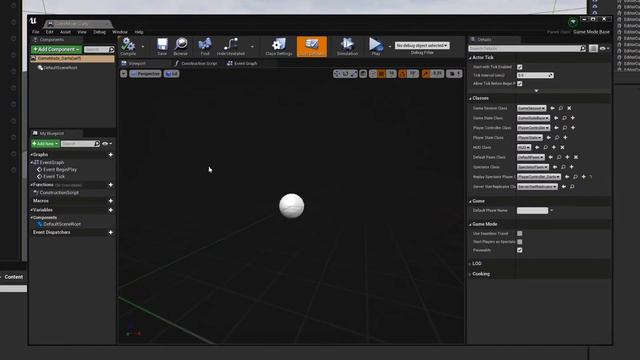Open My Blueprint view options eye
Image resolution: width=640 pixels, height=360 pixels.
click(107, 144)
